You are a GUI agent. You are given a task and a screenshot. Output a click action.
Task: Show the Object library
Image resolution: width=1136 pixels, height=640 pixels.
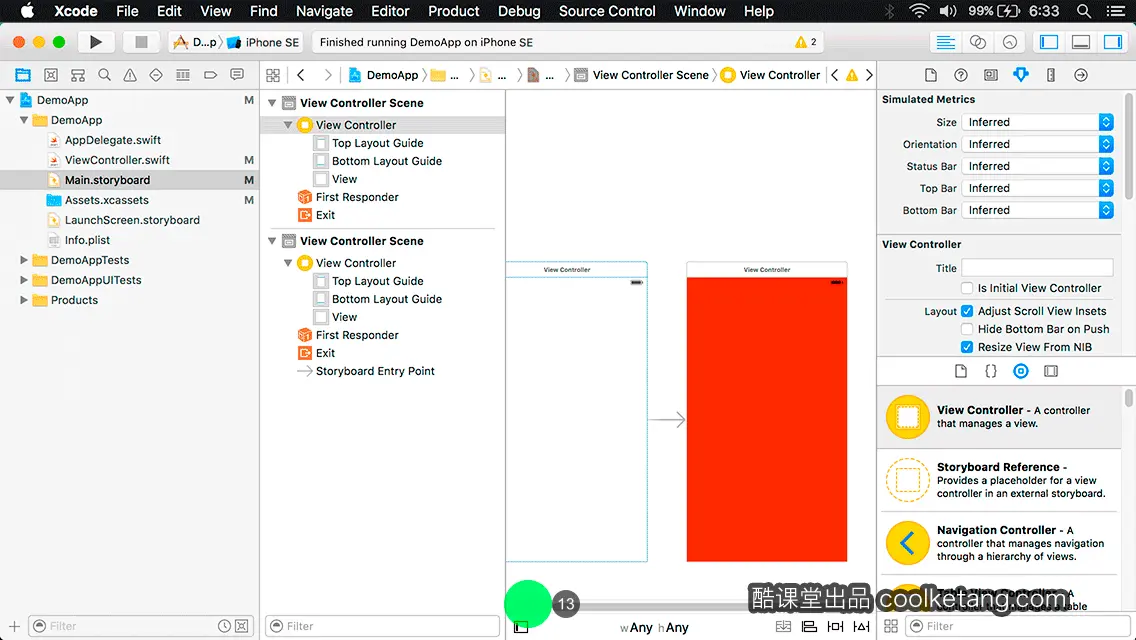1021,371
